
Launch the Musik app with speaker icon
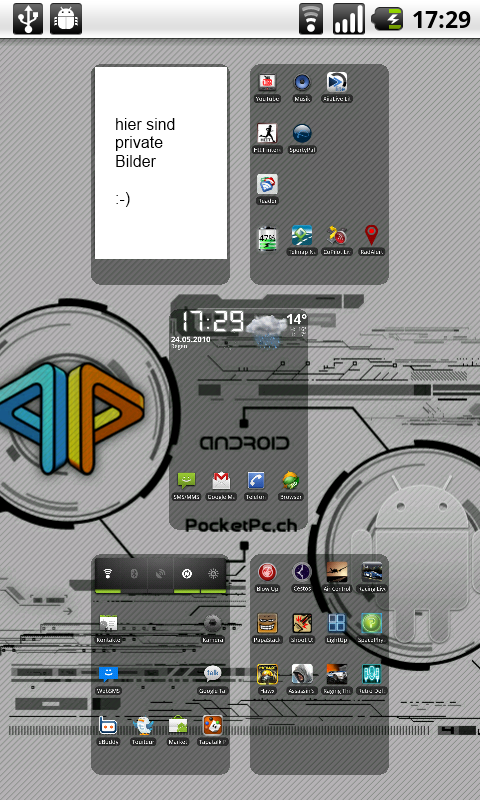tap(302, 82)
